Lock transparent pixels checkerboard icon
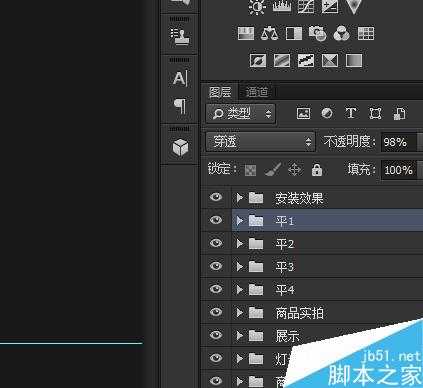The width and height of the screenshot is (423, 388). [x=250, y=170]
